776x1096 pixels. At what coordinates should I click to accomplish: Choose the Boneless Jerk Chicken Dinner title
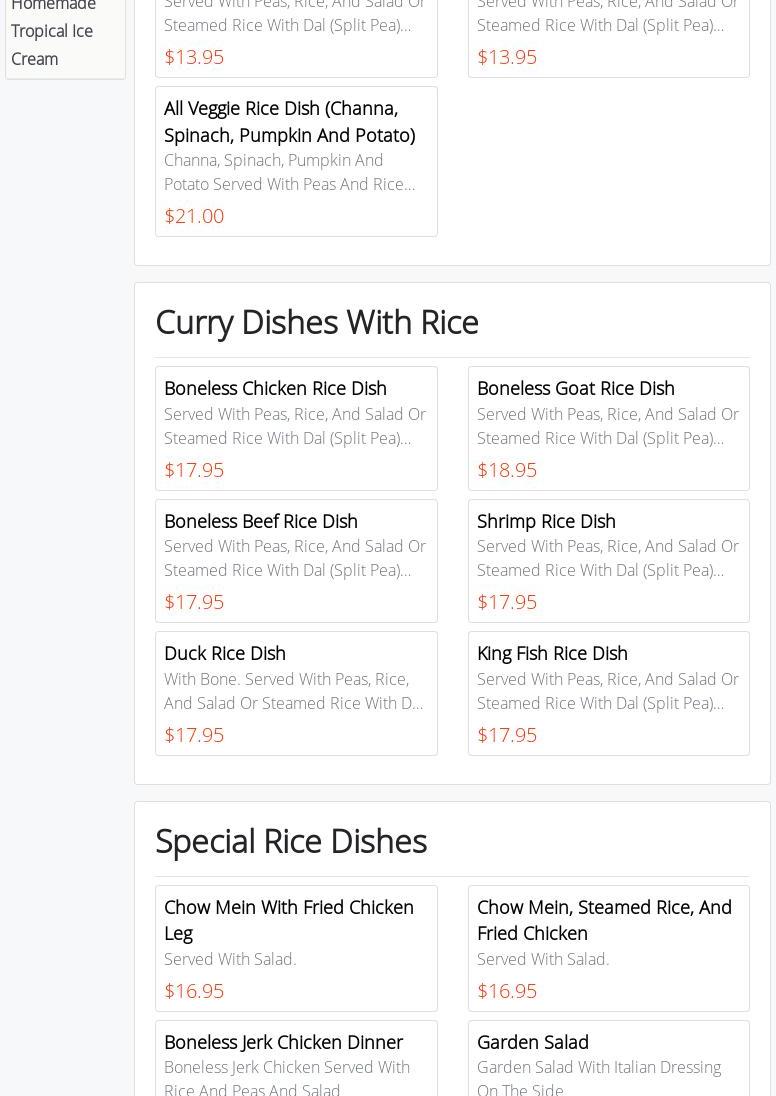tap(283, 1042)
